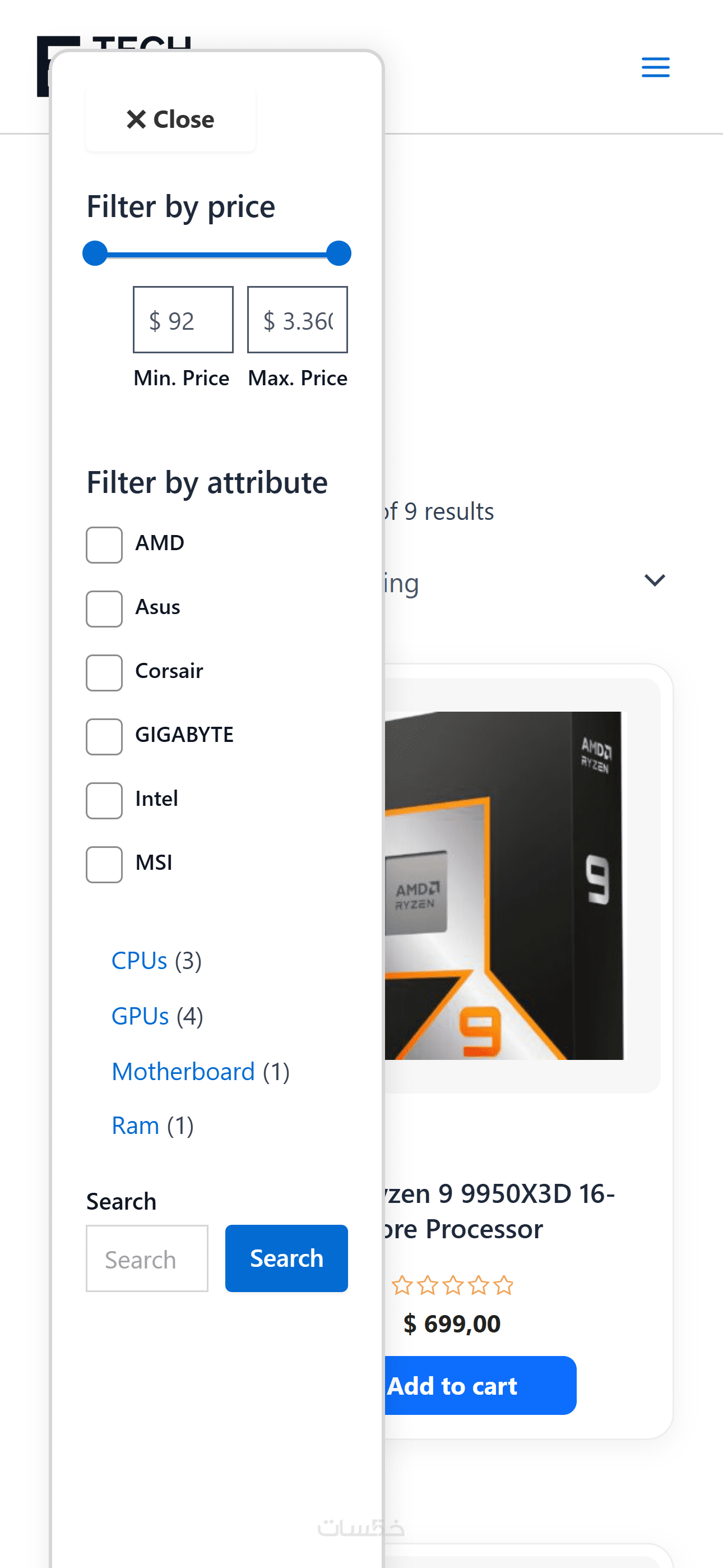The image size is (723, 1568).
Task: Open the Ram category link
Action: click(x=135, y=1126)
